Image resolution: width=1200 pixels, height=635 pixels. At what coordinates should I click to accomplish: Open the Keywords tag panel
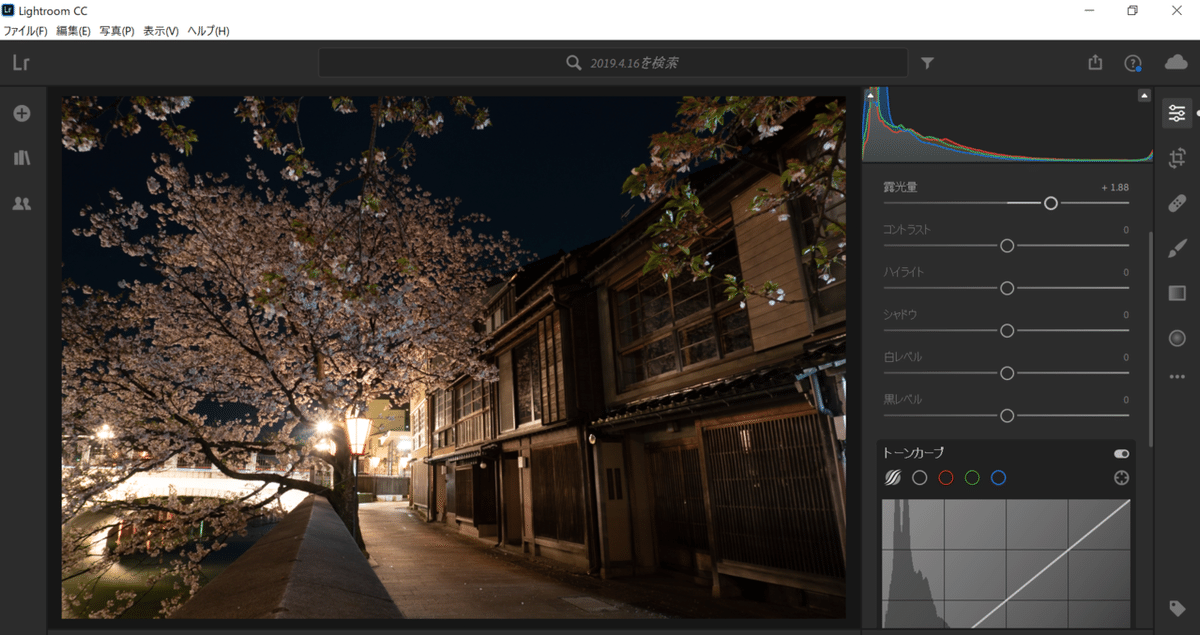point(1177,608)
